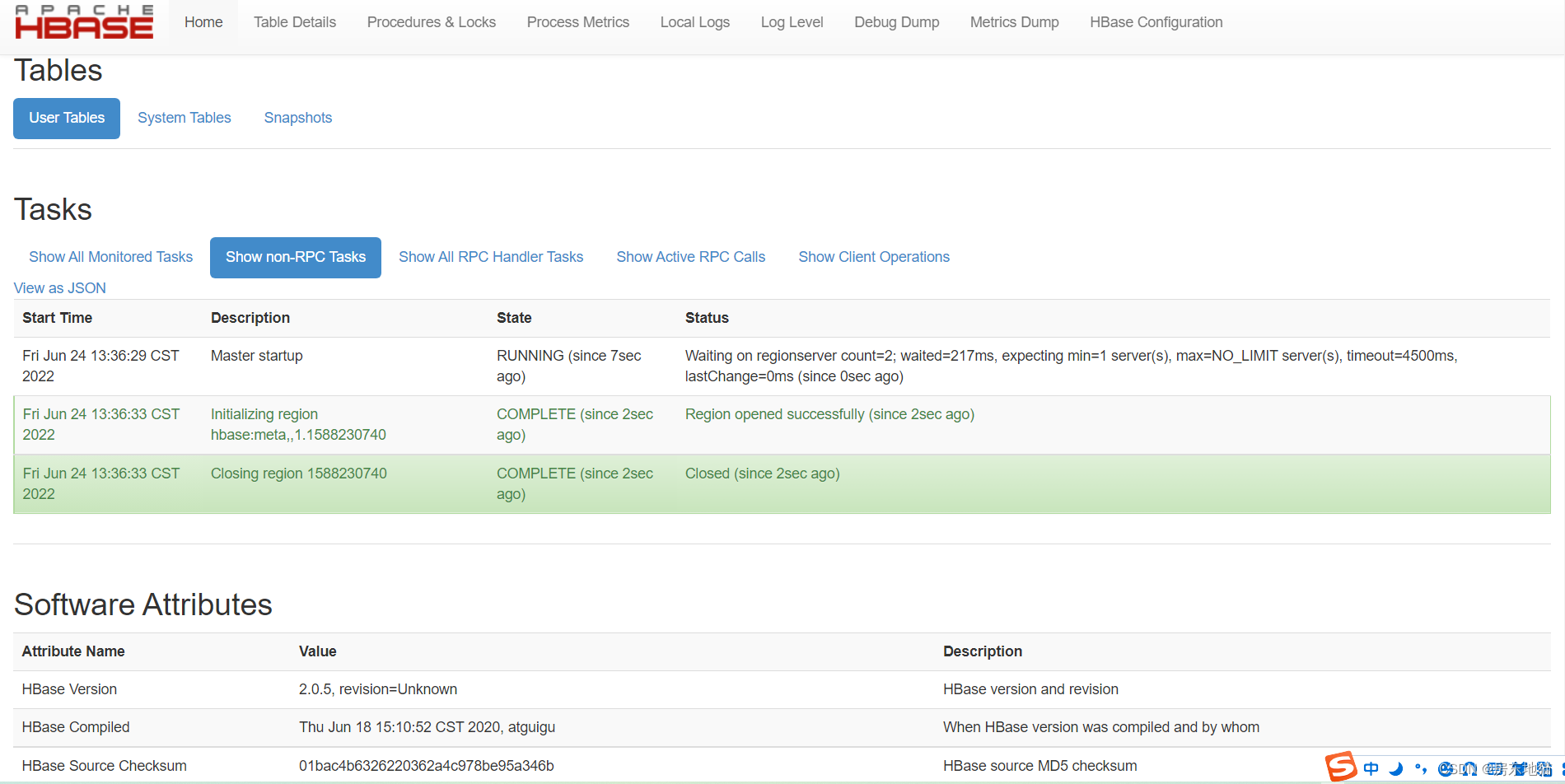Image resolution: width=1565 pixels, height=784 pixels.
Task: Open Process Metrics page
Action: pyautogui.click(x=578, y=22)
